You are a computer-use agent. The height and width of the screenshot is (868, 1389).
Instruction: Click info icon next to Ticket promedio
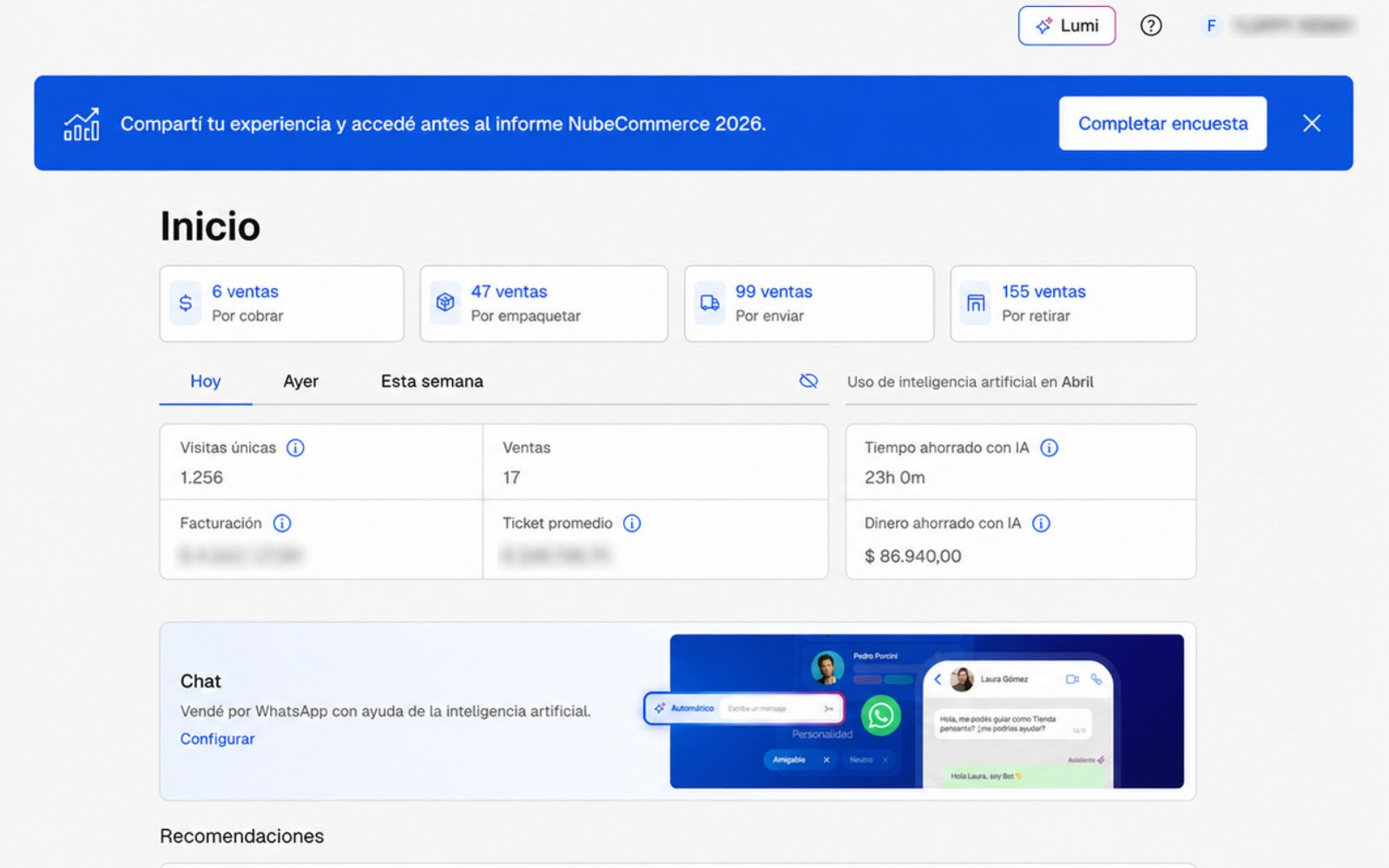pos(632,523)
